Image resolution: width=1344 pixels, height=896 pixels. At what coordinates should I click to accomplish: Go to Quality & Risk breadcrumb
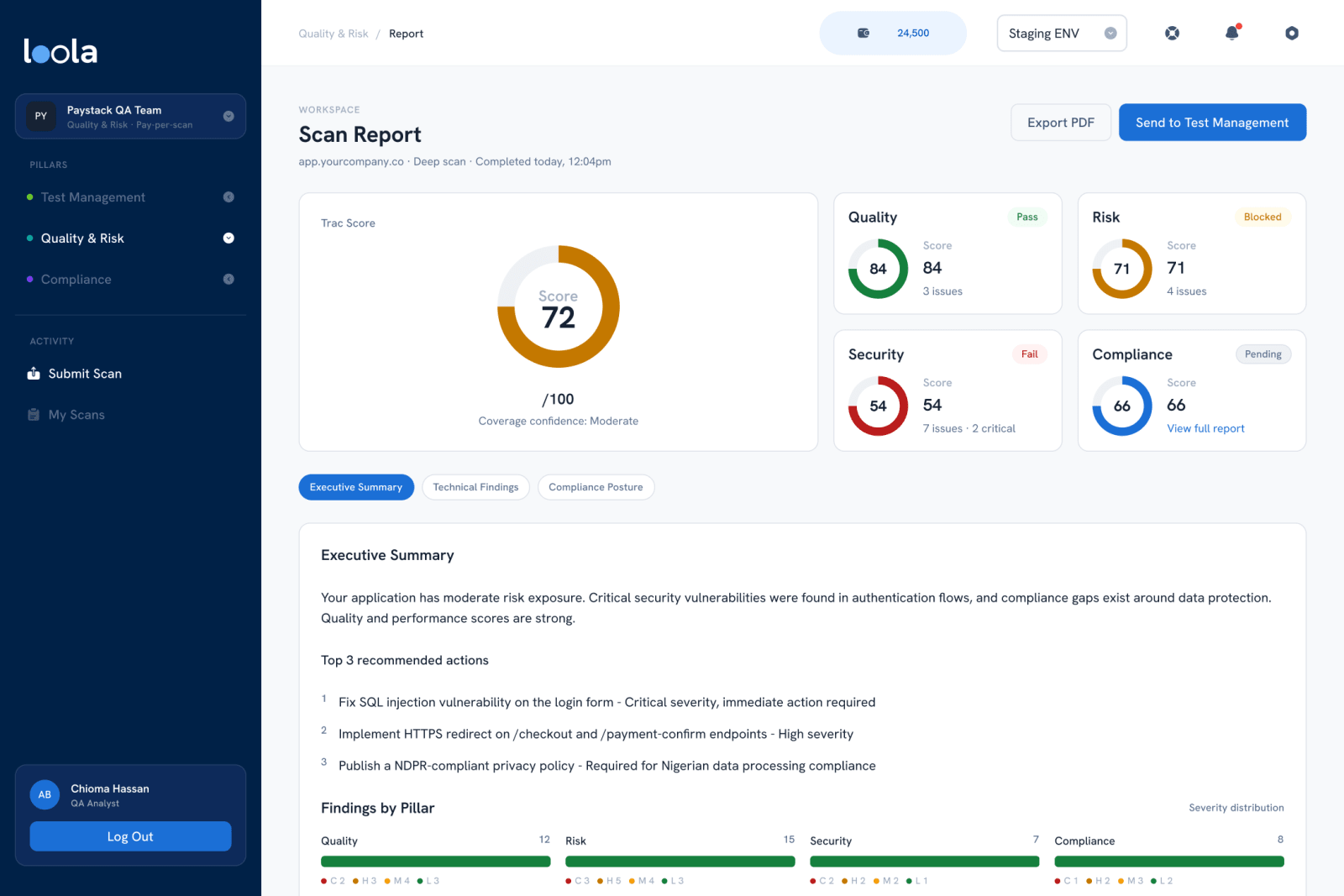coord(333,34)
